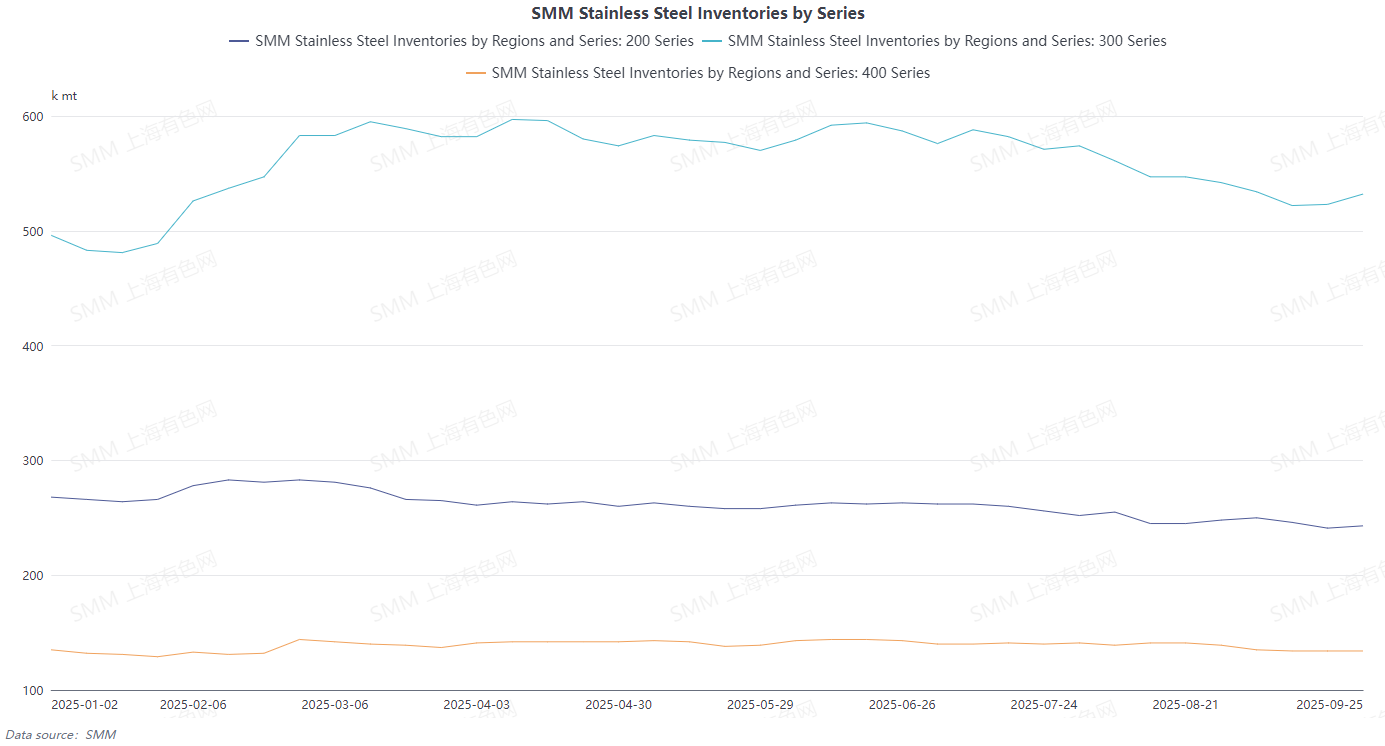Toggle the 200 Series legend entry
The image size is (1385, 746).
pyautogui.click(x=474, y=41)
